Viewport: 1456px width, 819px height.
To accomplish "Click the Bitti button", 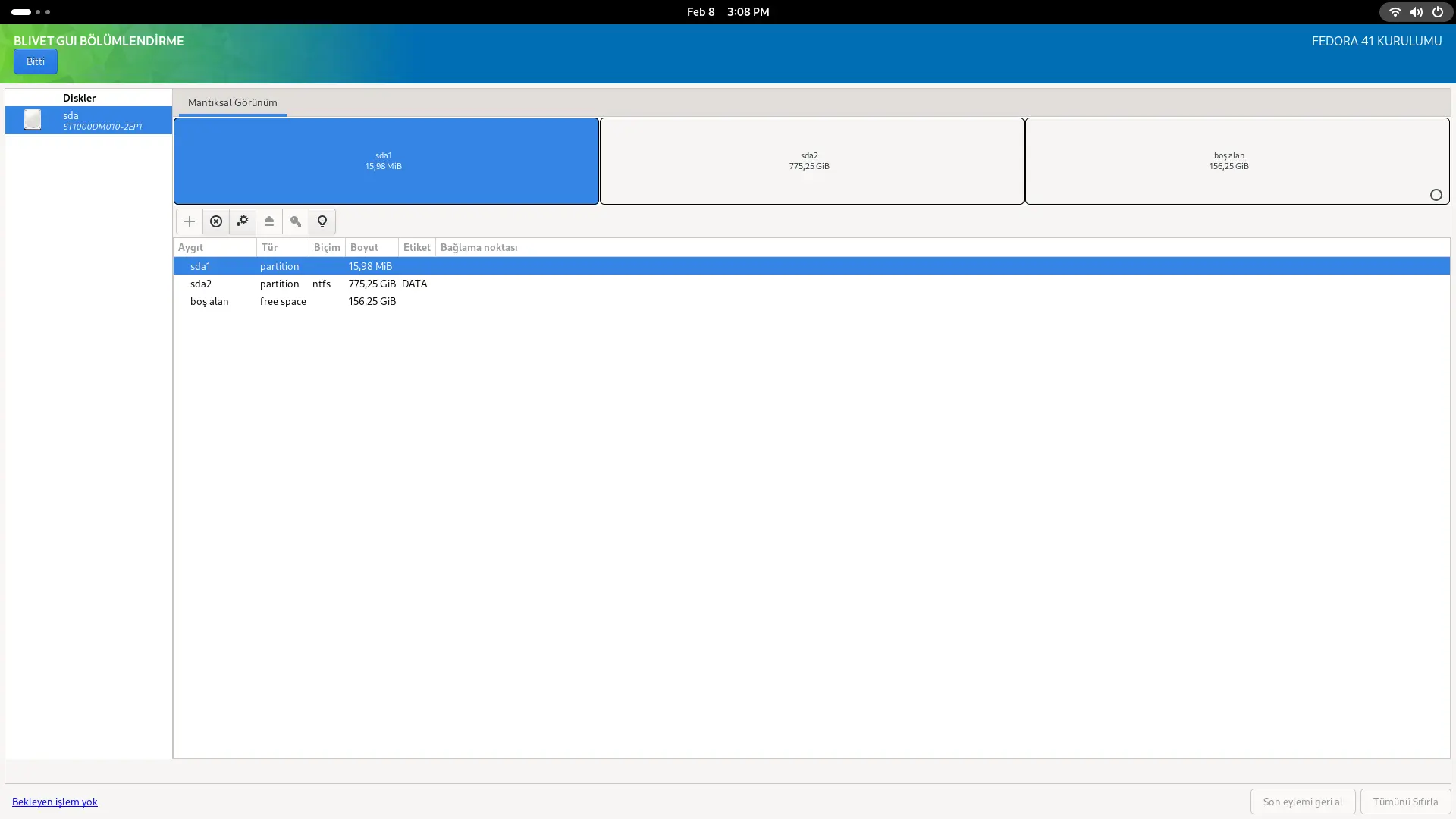I will (36, 61).
